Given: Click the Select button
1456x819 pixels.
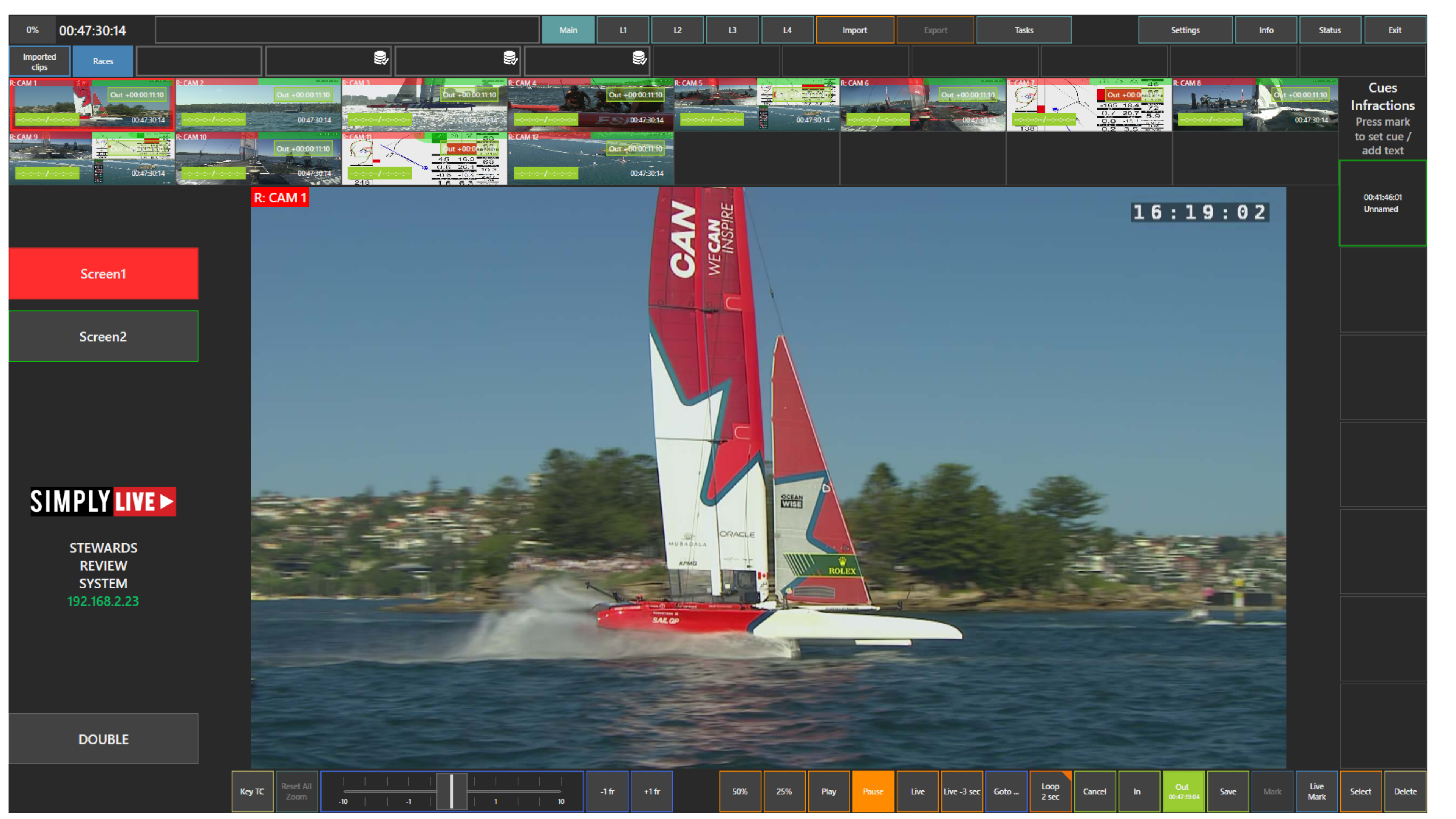Looking at the screenshot, I should click(1360, 791).
